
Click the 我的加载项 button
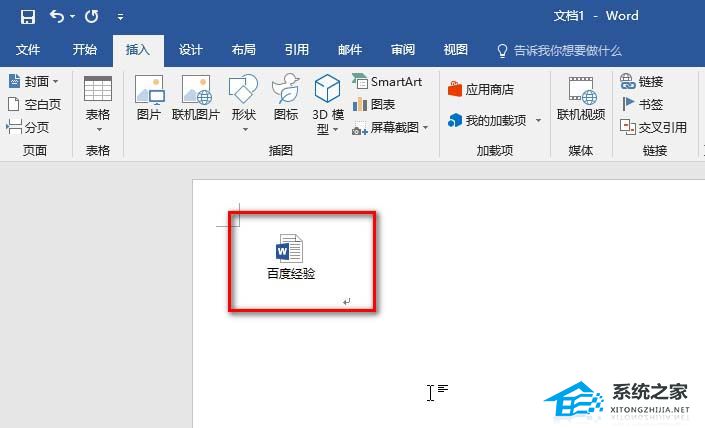click(x=487, y=120)
